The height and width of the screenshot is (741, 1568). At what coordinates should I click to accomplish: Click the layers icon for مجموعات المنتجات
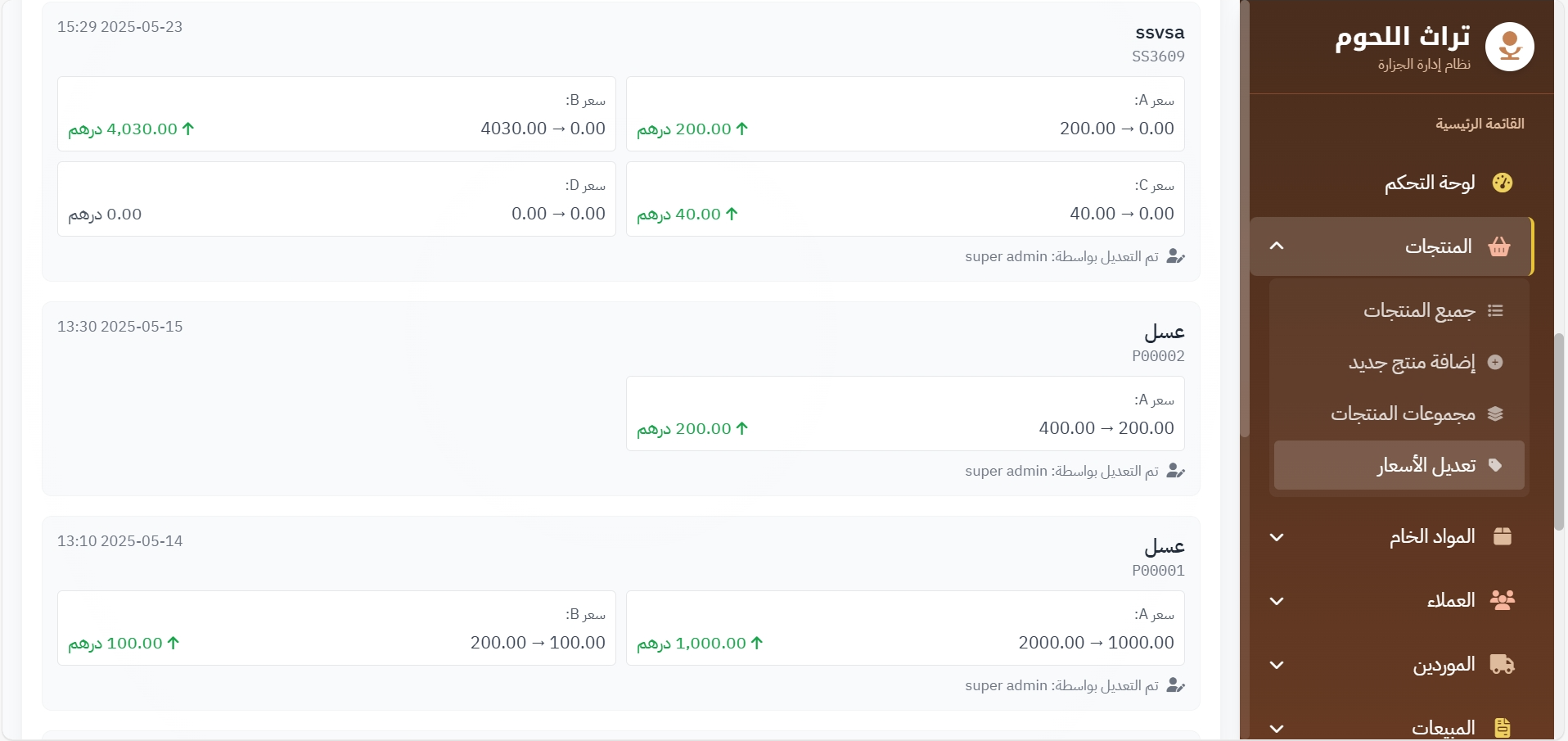pyautogui.click(x=1495, y=413)
